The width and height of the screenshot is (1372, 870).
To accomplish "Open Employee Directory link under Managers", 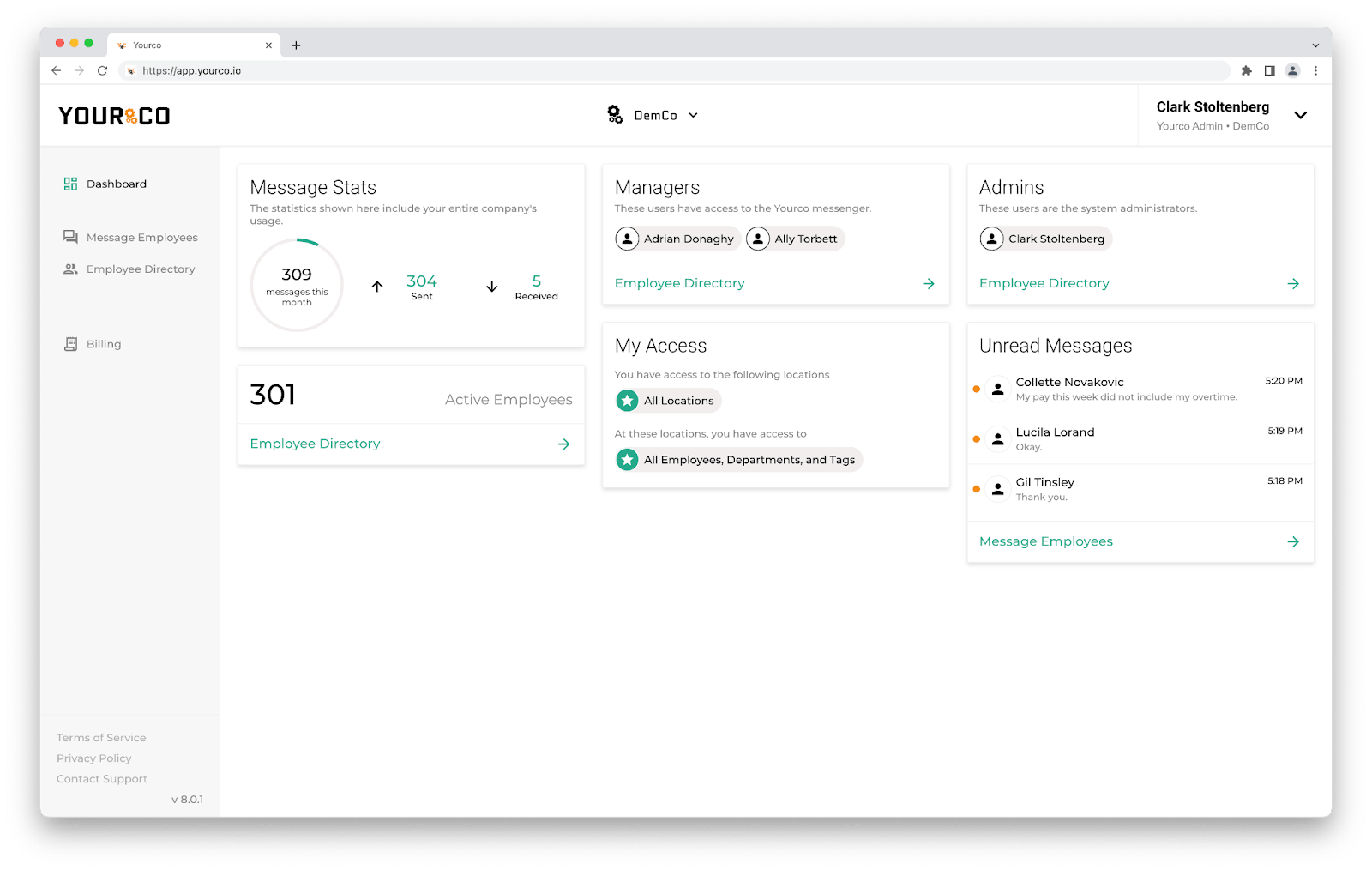I will [x=680, y=283].
